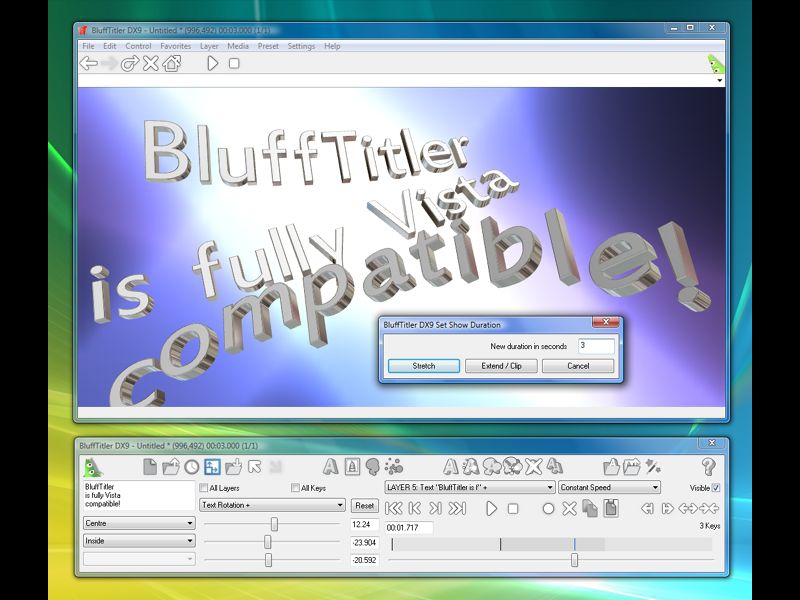This screenshot has width=800, height=600.
Task: Open the Media menu
Action: pos(238,46)
